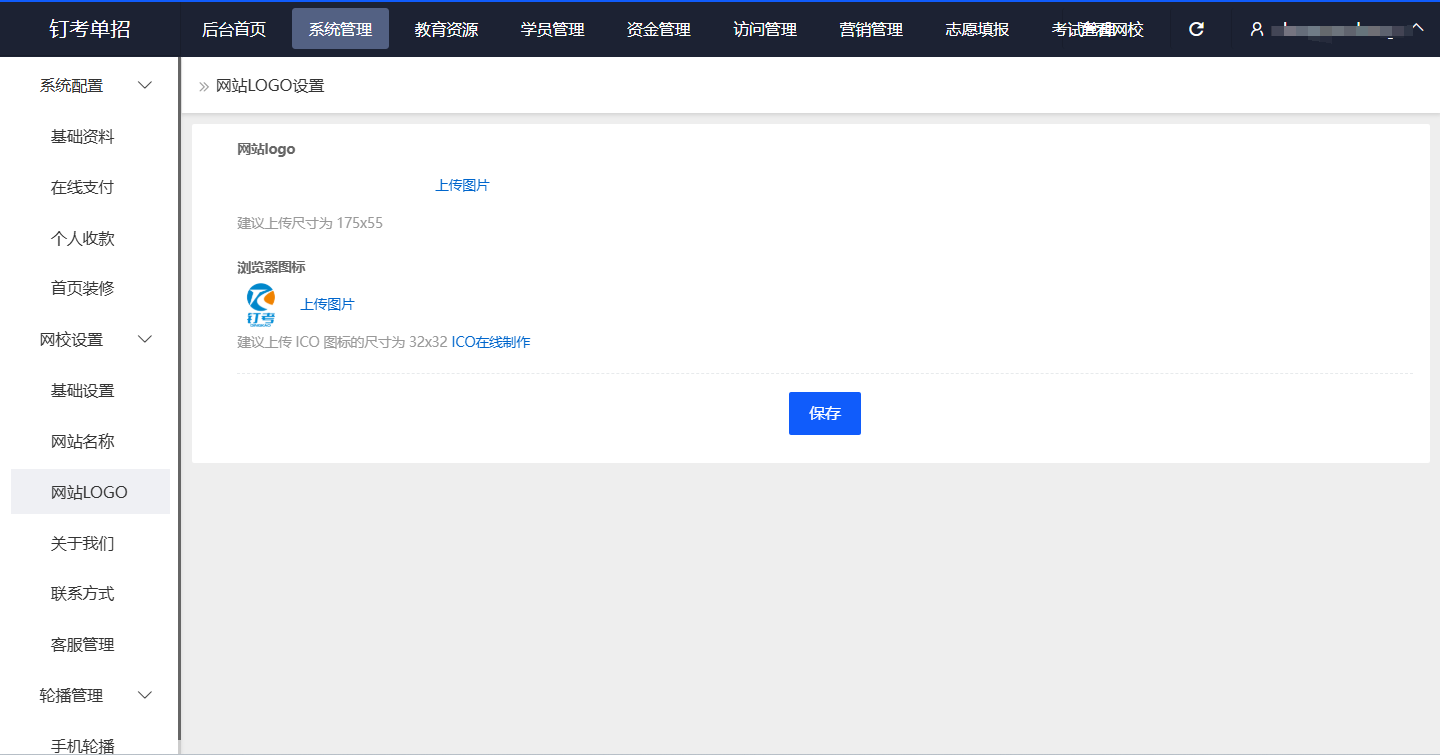Select the 营销管理 menu item
Image resolution: width=1440 pixels, height=755 pixels.
tap(870, 29)
